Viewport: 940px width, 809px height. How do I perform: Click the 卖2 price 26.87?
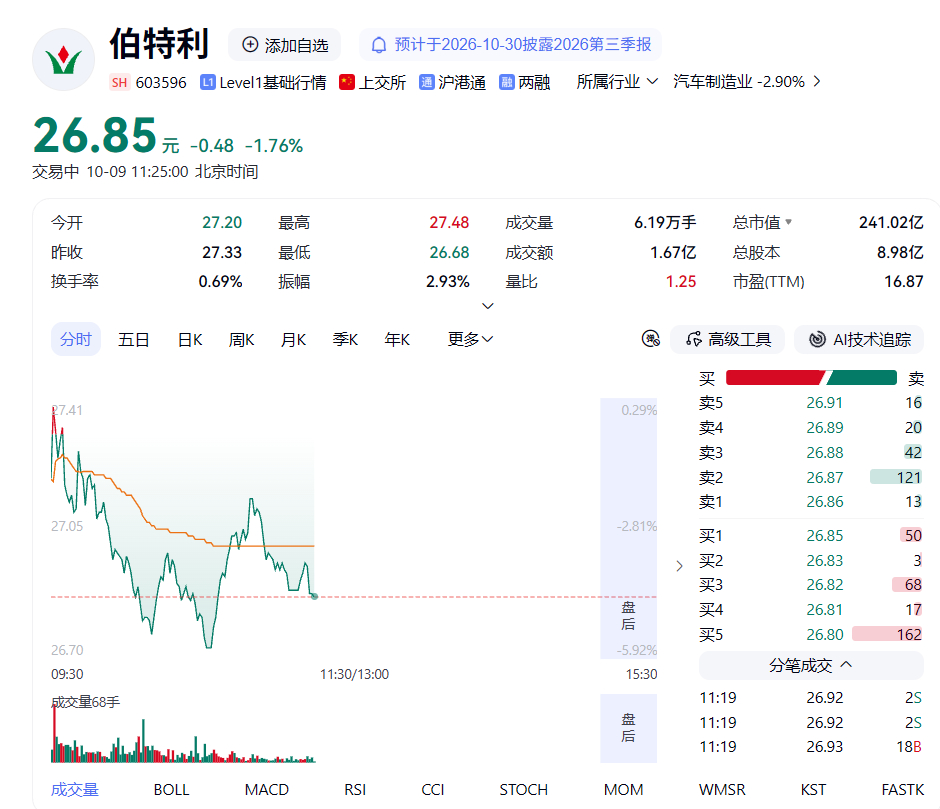824,477
